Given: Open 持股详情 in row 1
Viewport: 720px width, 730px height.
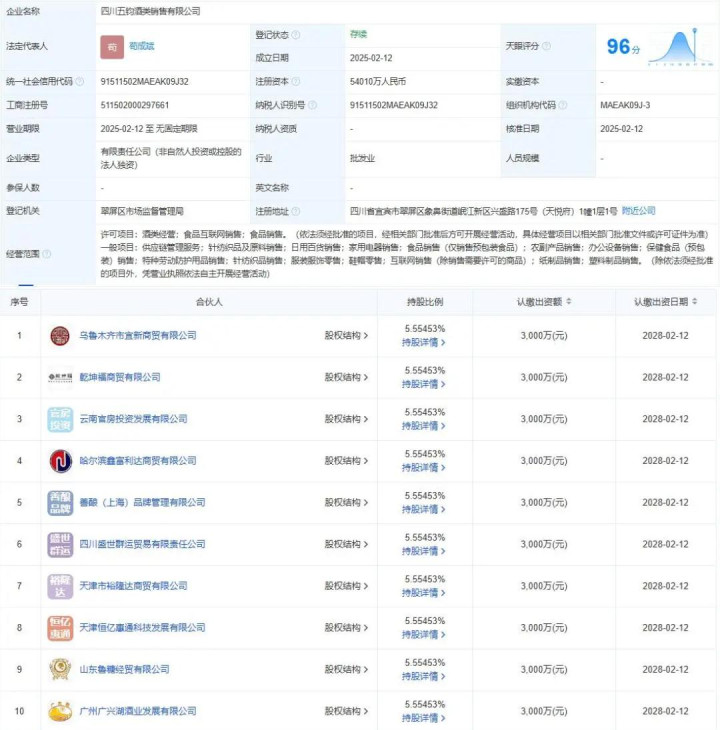Looking at the screenshot, I should pyautogui.click(x=424, y=343).
